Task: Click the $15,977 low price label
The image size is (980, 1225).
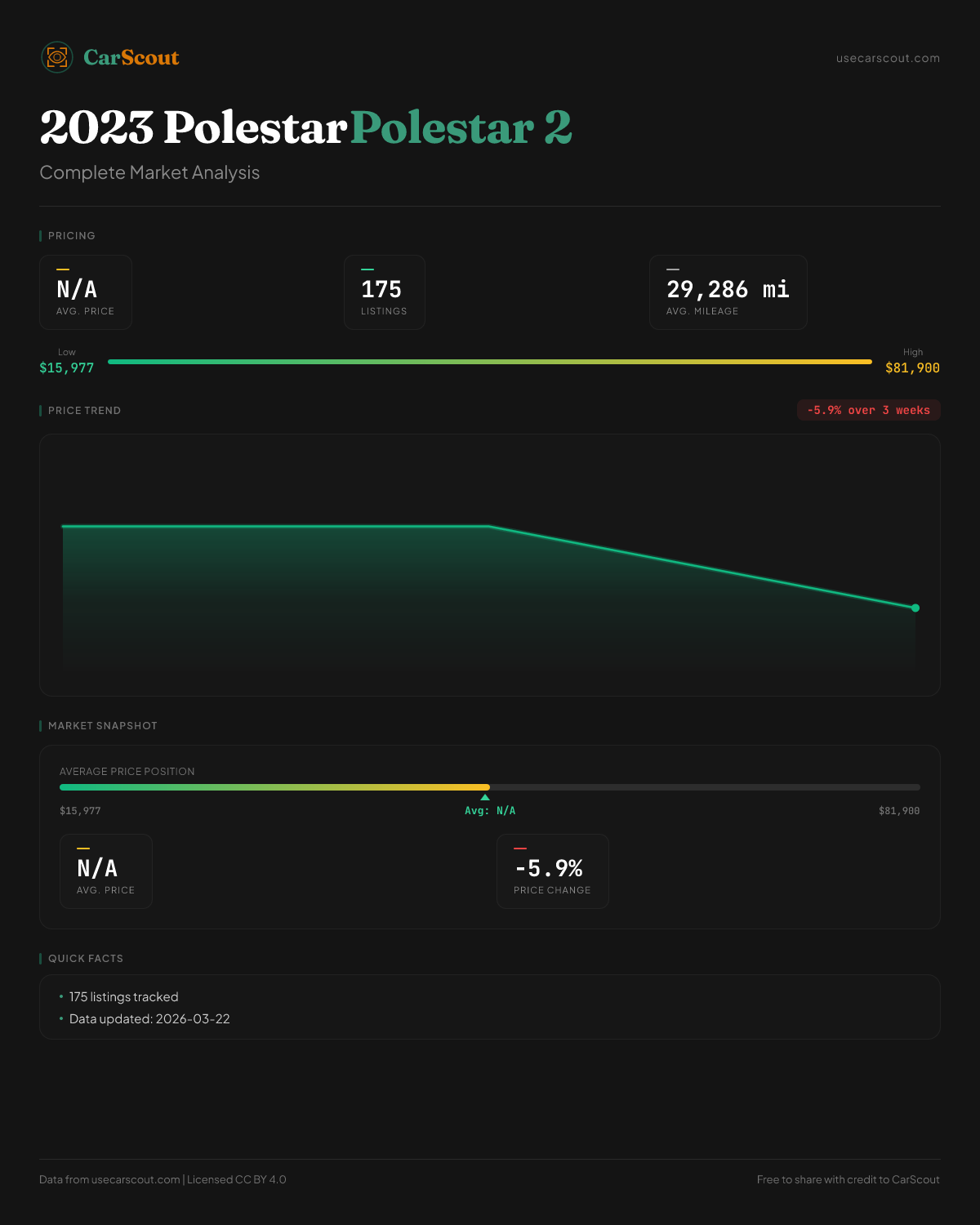Action: click(67, 368)
